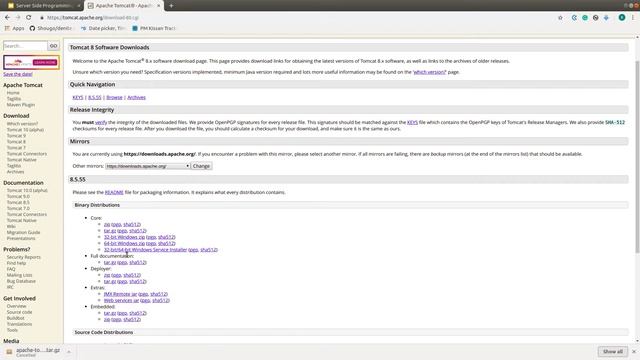This screenshot has width=640, height=360.
Task: Open a new browser tab
Action: (171, 6)
